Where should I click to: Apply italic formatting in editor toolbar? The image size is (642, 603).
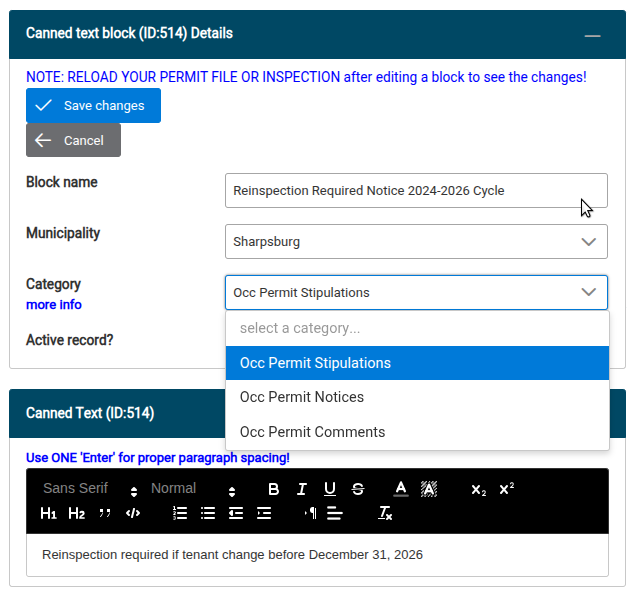pyautogui.click(x=302, y=489)
